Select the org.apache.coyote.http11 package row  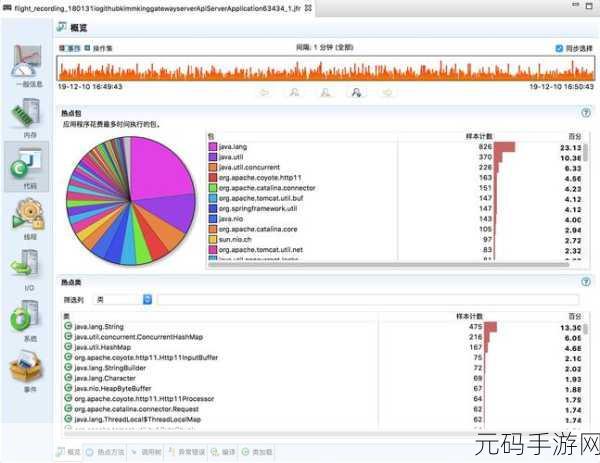[x=394, y=178]
